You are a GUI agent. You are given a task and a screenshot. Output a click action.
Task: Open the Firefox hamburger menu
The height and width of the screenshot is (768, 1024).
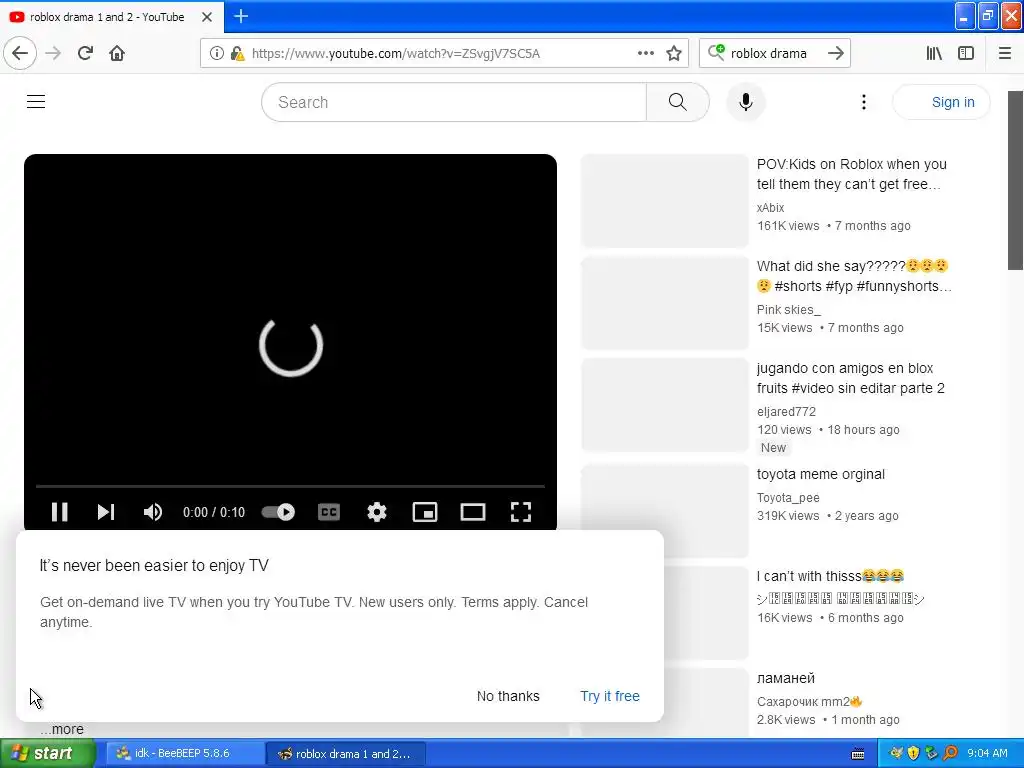click(1004, 54)
